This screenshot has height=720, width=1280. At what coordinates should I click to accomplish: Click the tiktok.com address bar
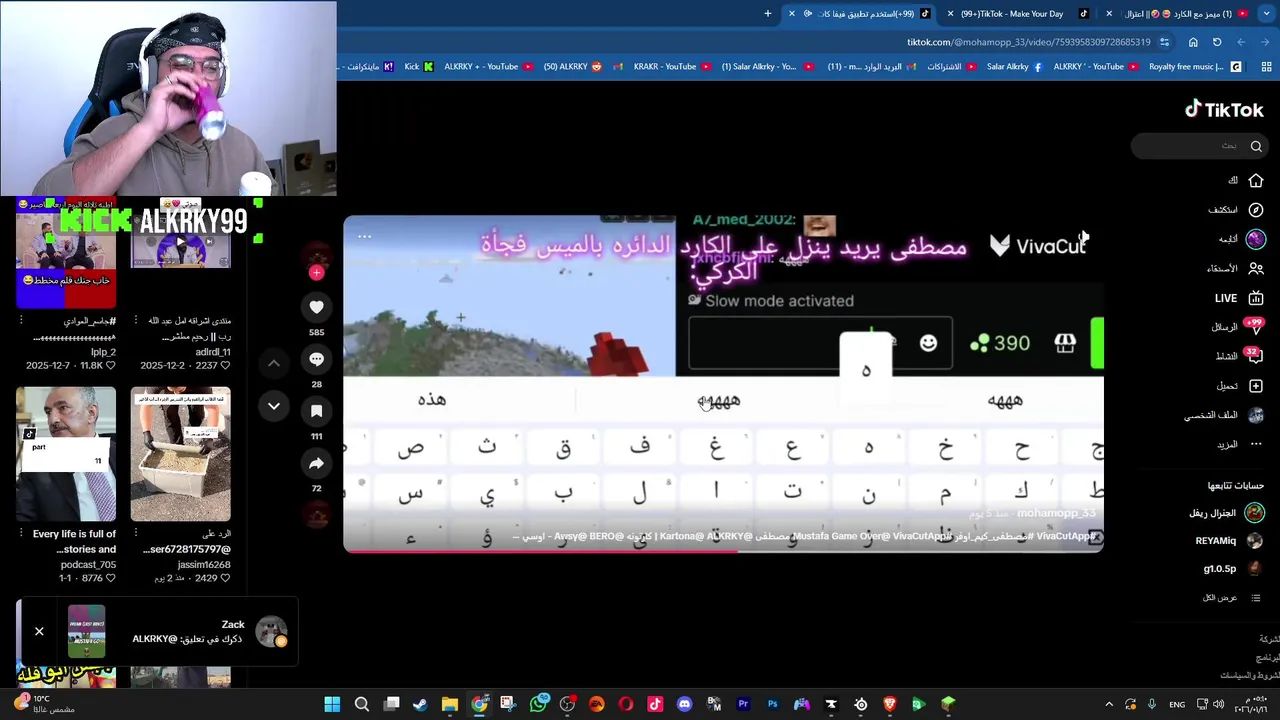pos(1030,42)
